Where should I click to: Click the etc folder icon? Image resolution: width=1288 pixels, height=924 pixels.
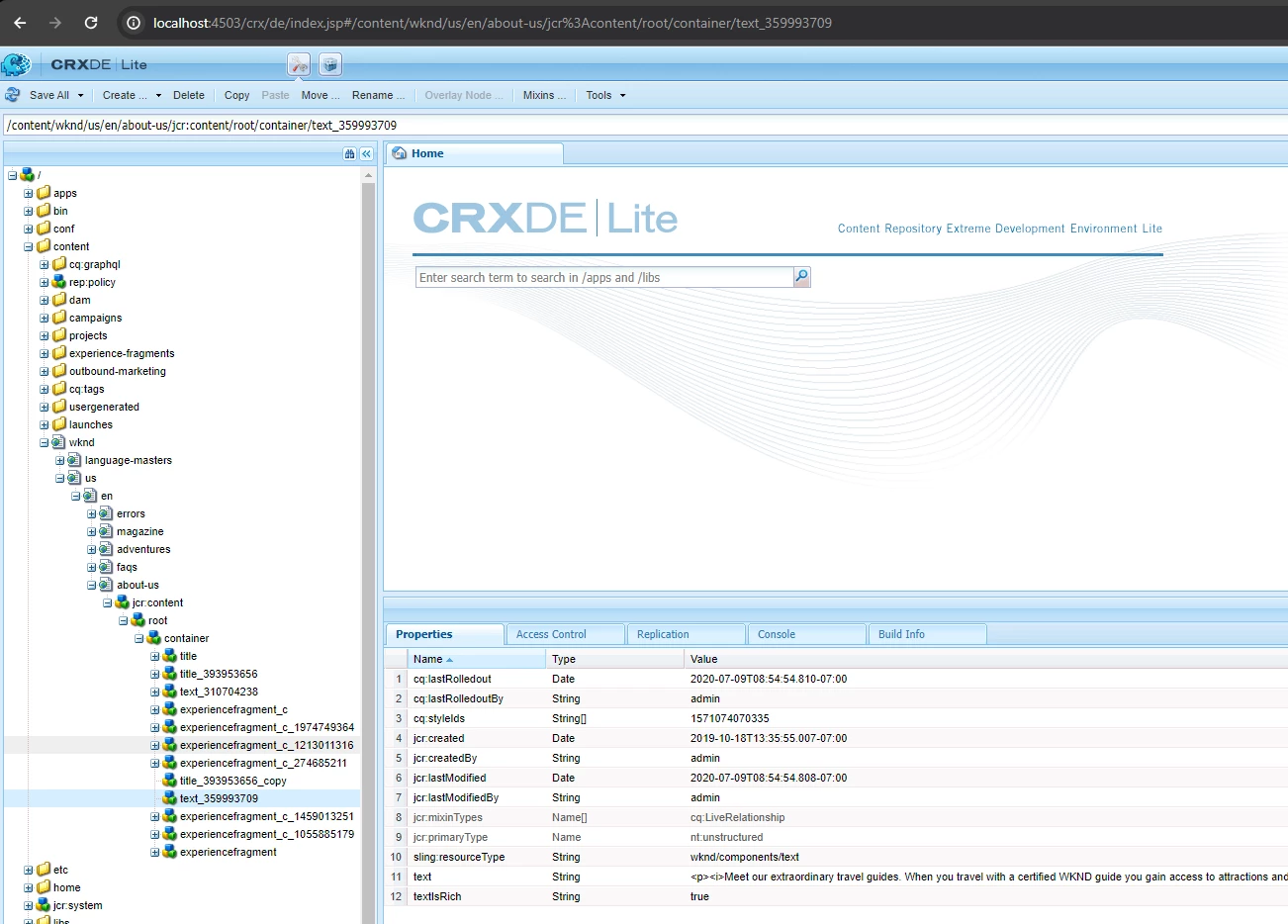(44, 870)
